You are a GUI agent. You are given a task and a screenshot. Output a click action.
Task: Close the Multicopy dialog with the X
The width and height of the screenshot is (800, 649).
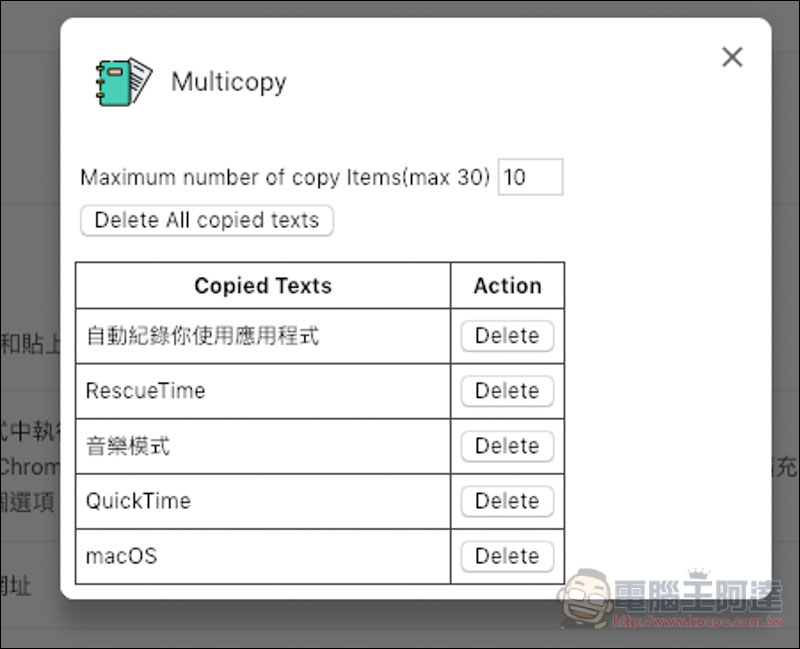(x=732, y=57)
